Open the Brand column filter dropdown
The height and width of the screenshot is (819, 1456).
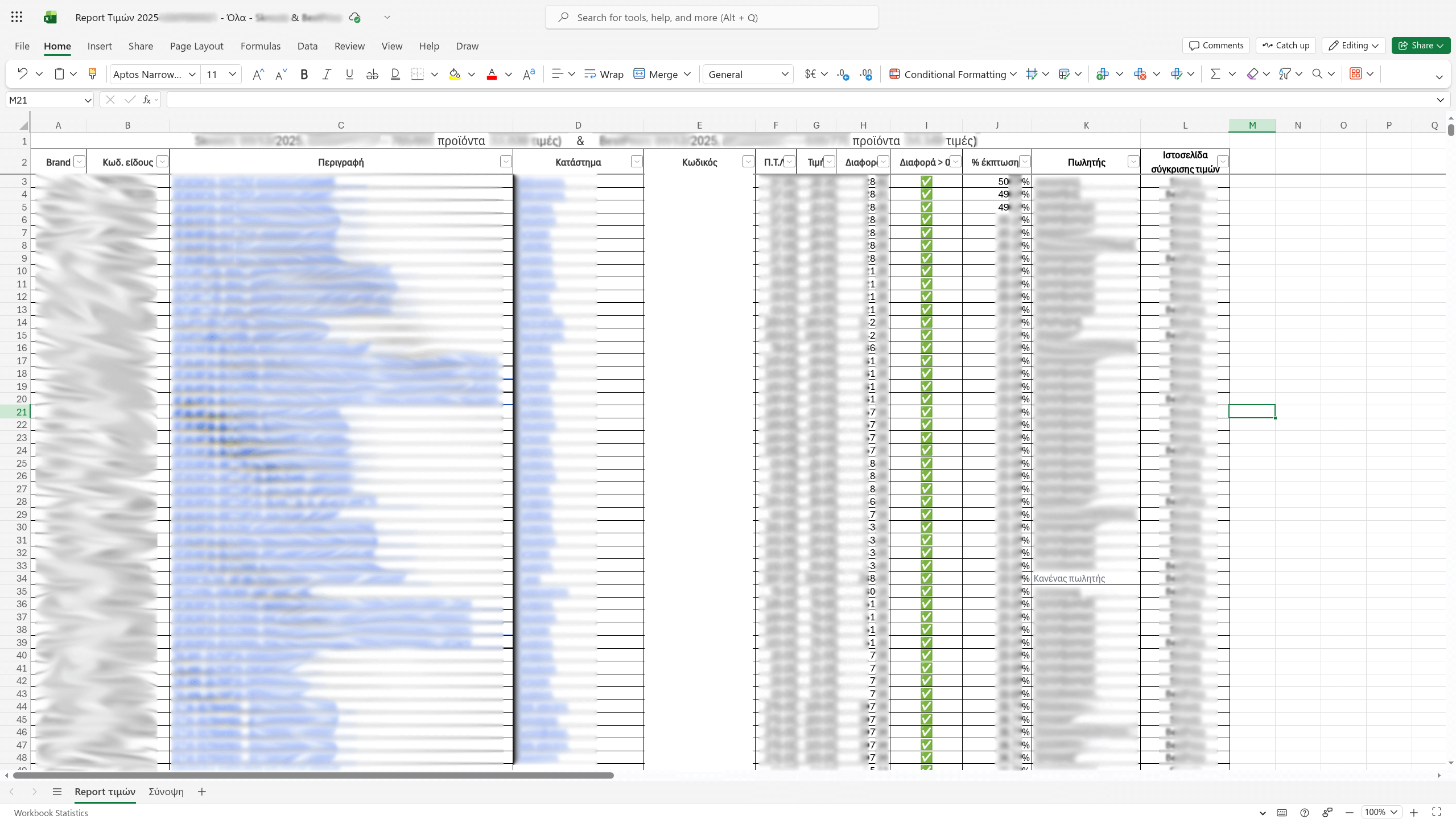(79, 162)
